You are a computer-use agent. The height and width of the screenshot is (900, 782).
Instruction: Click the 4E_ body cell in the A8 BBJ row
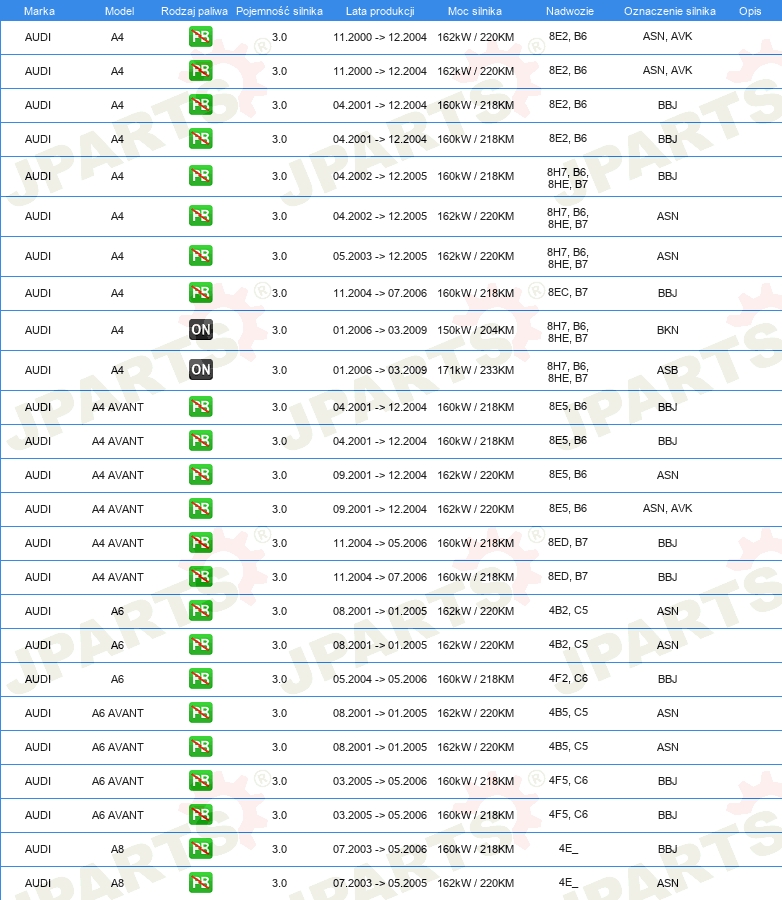[568, 848]
